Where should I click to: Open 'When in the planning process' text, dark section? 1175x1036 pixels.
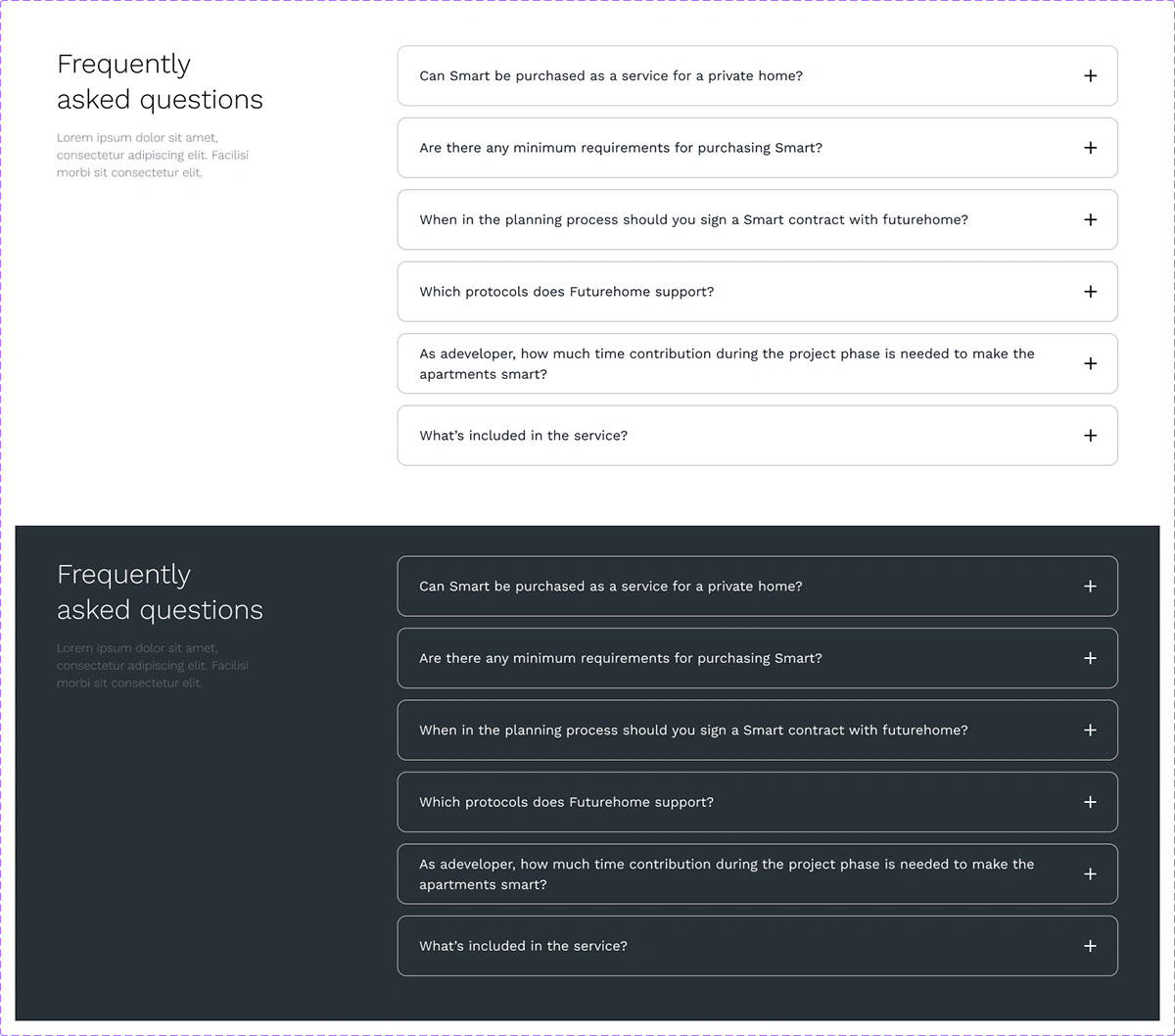click(693, 730)
